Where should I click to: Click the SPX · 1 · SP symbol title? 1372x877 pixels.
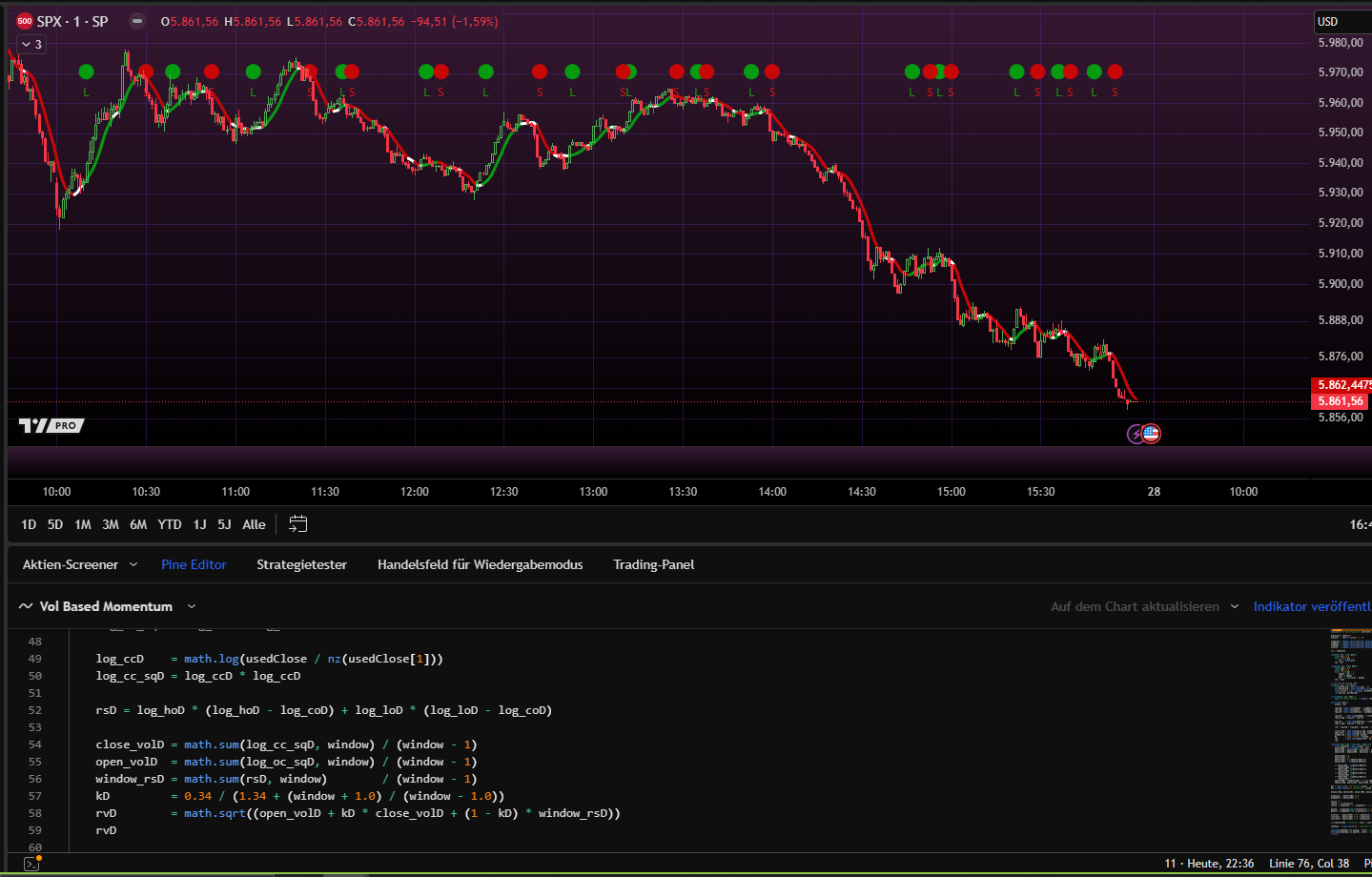coord(72,21)
